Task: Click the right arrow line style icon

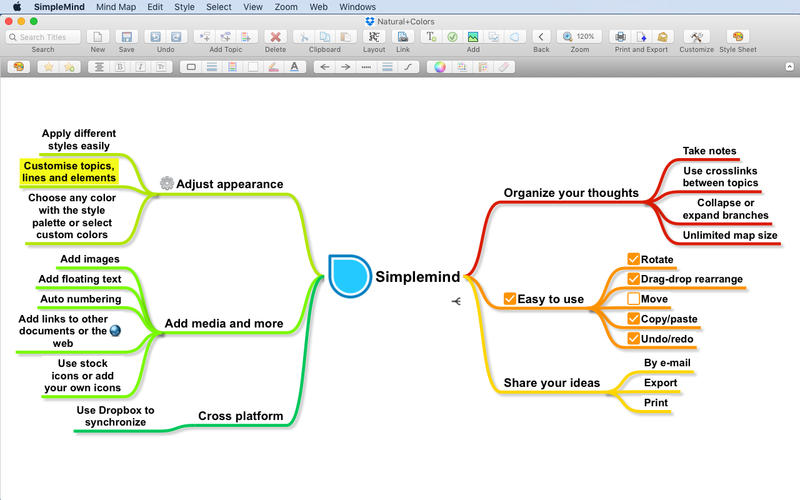Action: tap(345, 67)
